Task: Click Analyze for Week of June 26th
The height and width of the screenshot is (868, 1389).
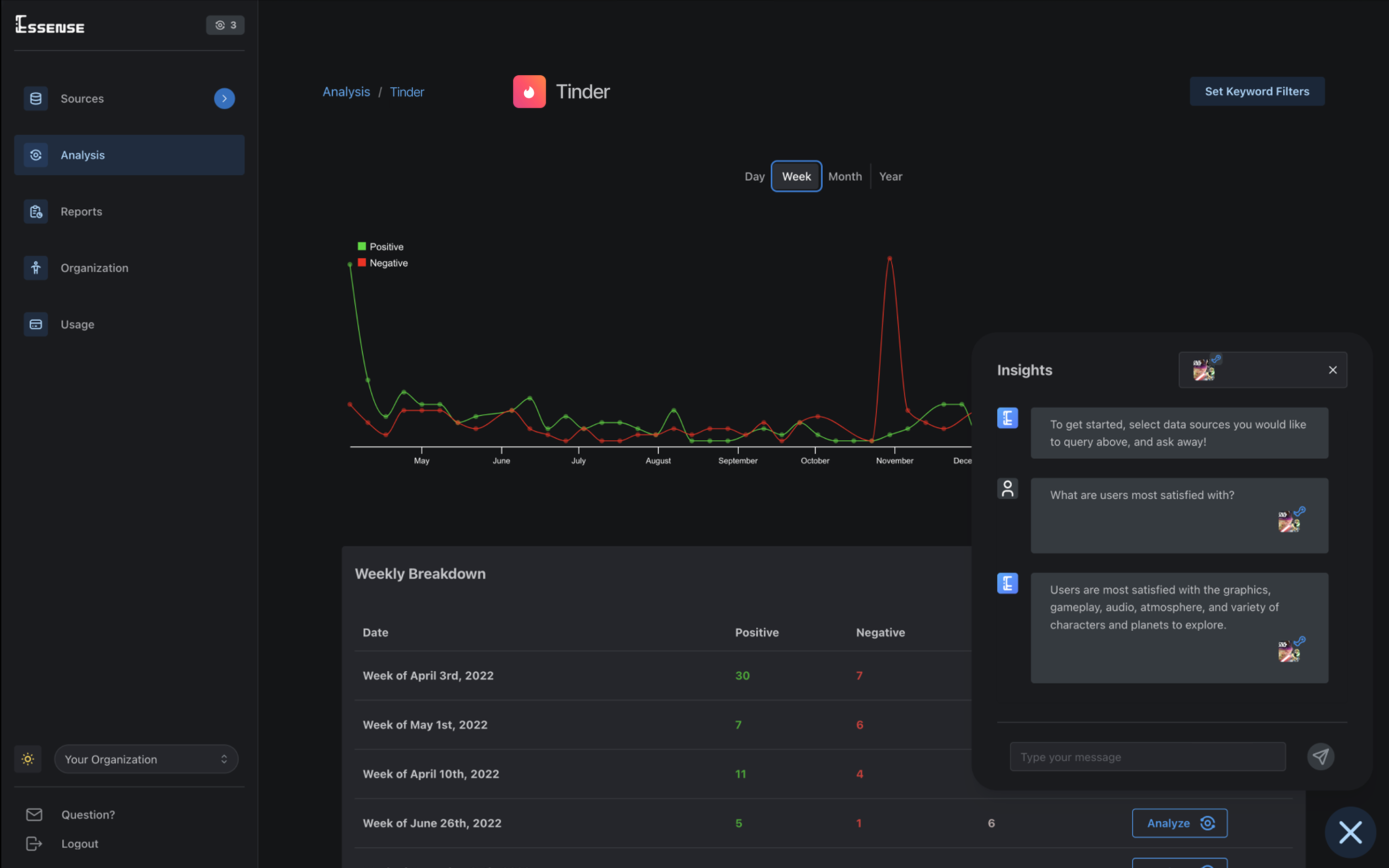Action: click(x=1179, y=823)
